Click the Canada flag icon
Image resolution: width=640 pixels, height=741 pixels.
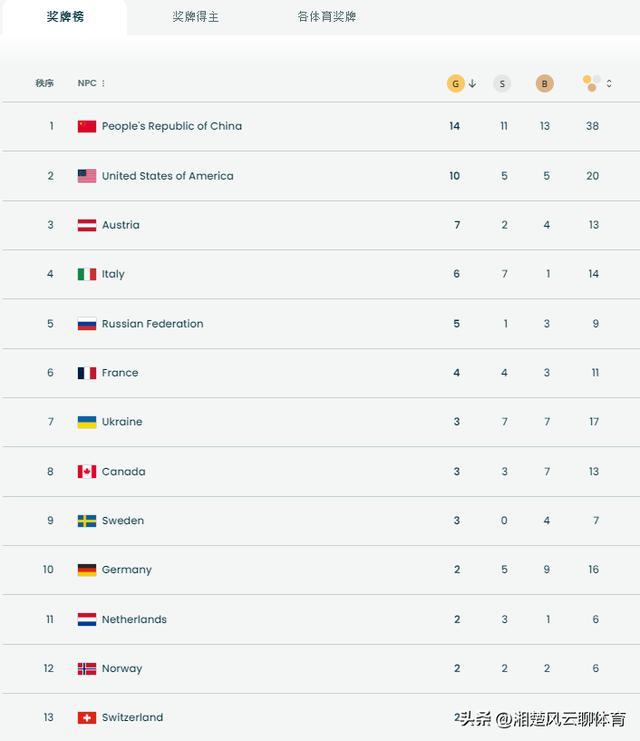[87, 472]
